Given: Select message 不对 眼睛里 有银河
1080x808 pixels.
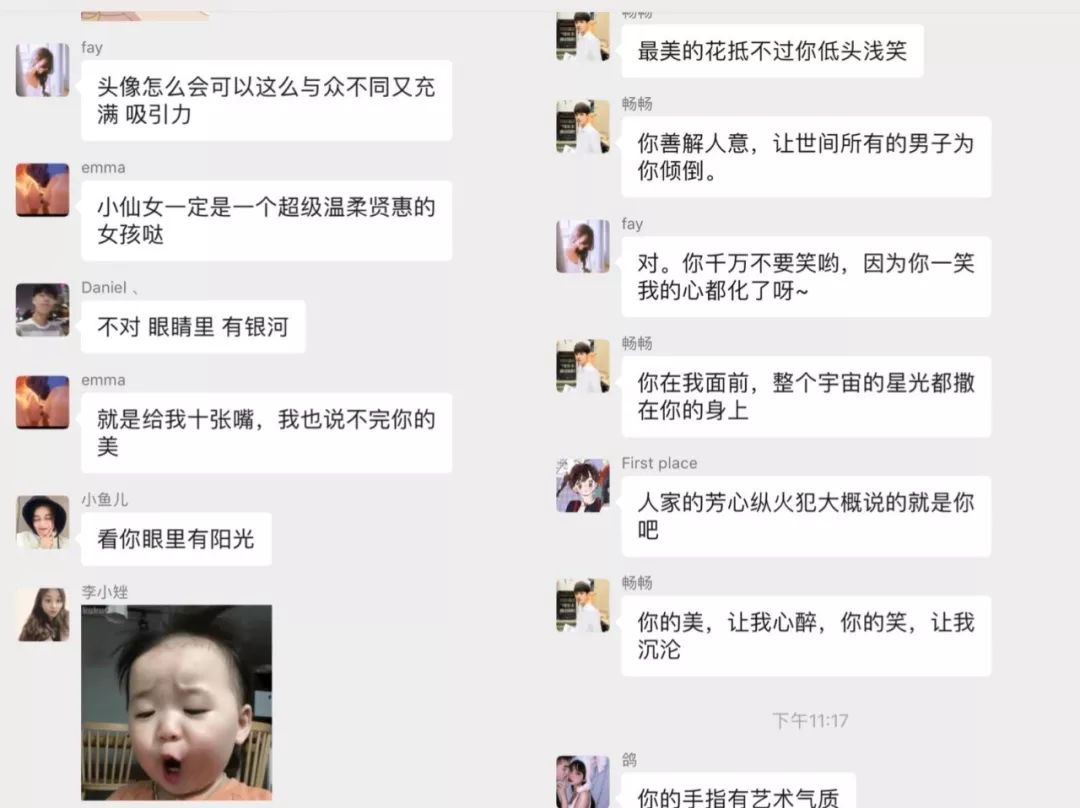Looking at the screenshot, I should tap(193, 327).
